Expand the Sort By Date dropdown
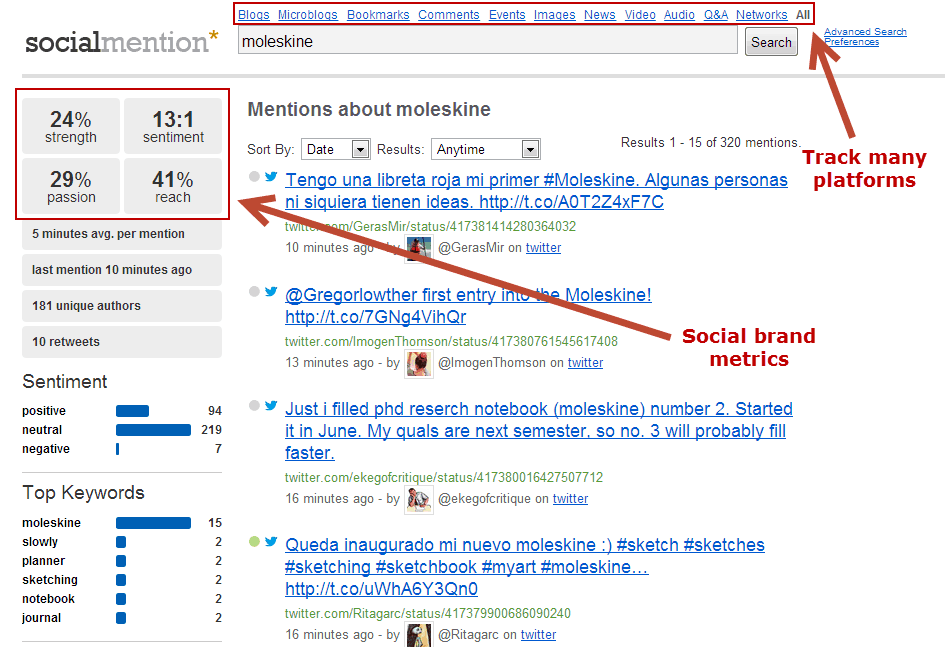The image size is (945, 647). tap(335, 149)
